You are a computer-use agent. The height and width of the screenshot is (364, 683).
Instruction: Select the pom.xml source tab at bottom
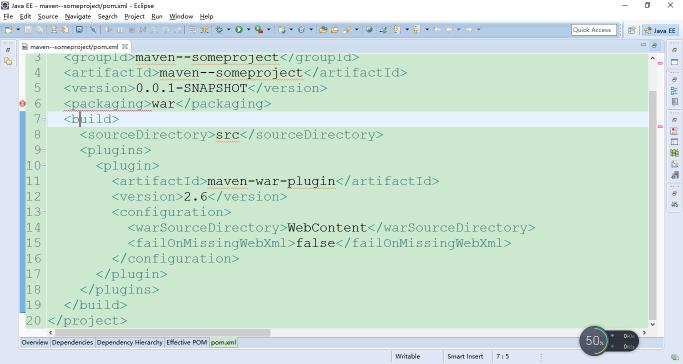click(x=223, y=343)
